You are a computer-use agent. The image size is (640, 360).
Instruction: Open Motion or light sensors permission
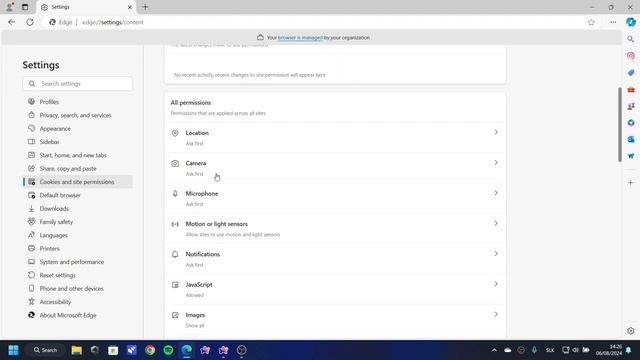tap(335, 229)
